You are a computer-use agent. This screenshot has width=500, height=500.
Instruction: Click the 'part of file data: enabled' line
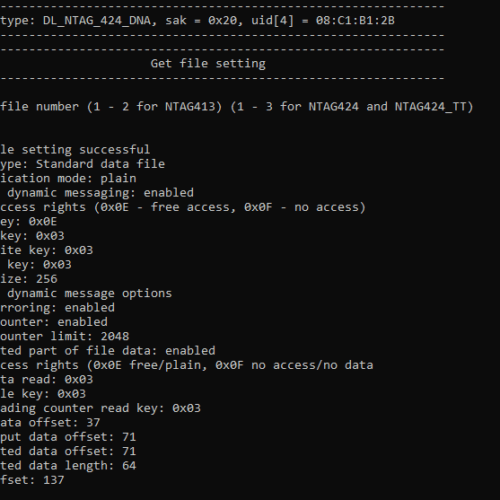coord(108,351)
